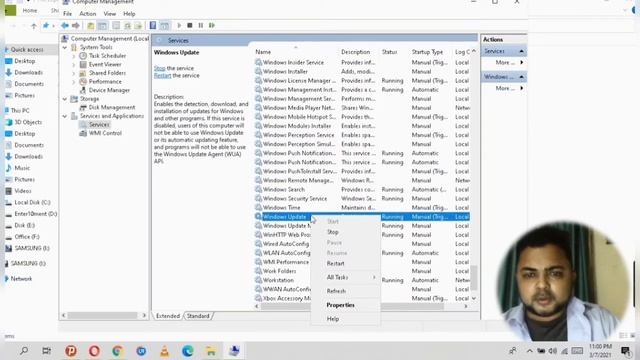This screenshot has height=360, width=640.
Task: Open All Tasks submenu
Action: [x=345, y=277]
